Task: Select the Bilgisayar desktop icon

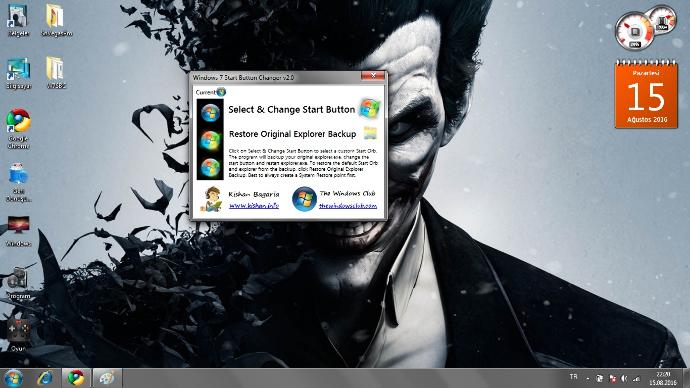Action: 18,73
